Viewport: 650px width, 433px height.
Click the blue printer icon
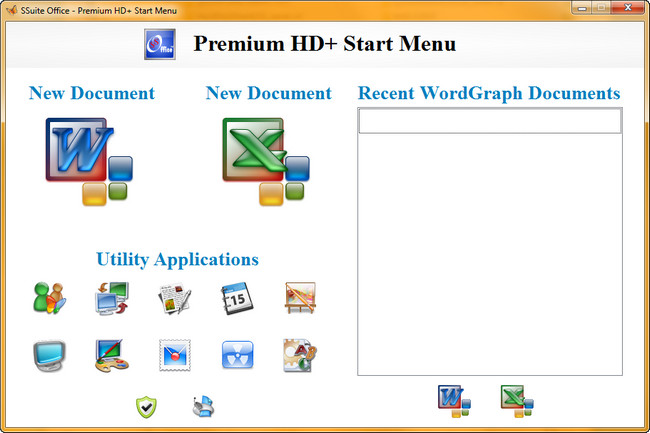pyautogui.click(x=204, y=406)
